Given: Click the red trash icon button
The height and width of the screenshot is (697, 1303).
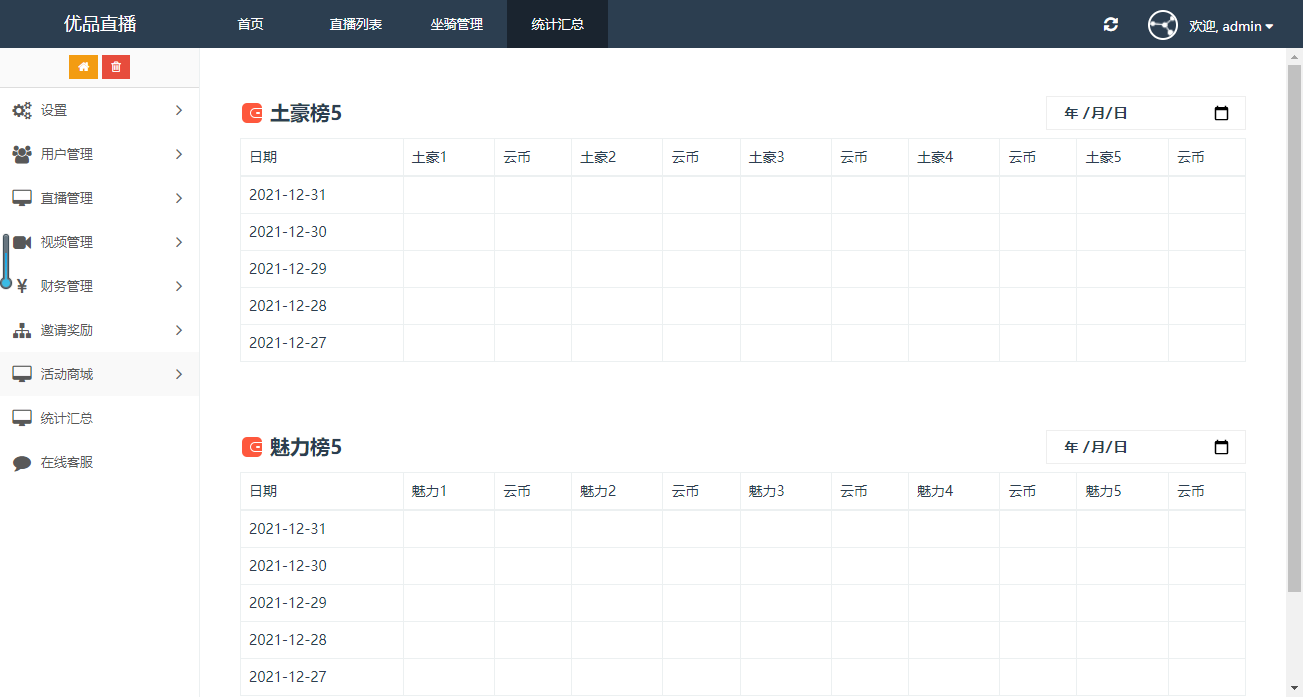Looking at the screenshot, I should click(116, 67).
